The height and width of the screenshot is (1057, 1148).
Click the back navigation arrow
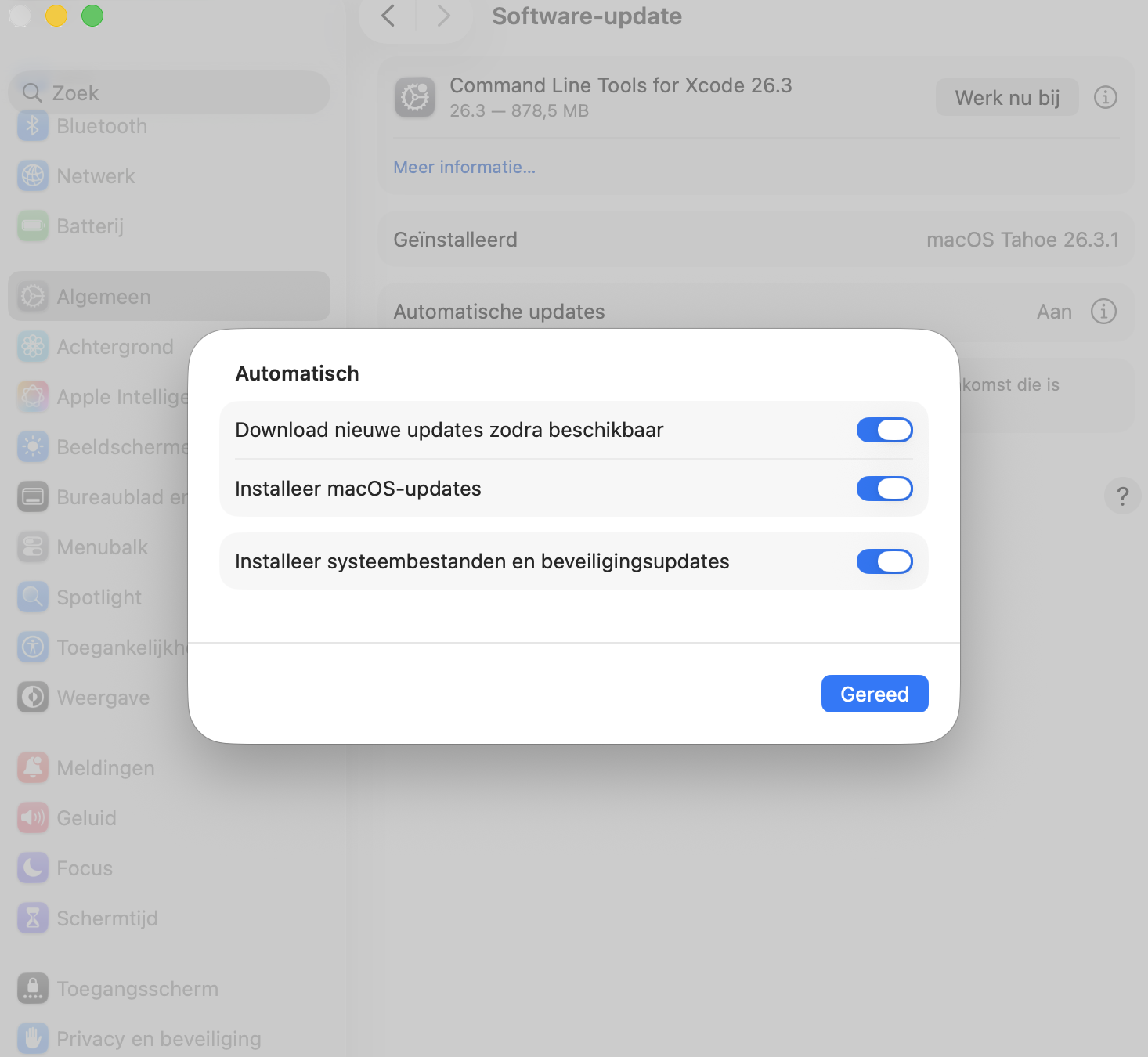click(387, 16)
